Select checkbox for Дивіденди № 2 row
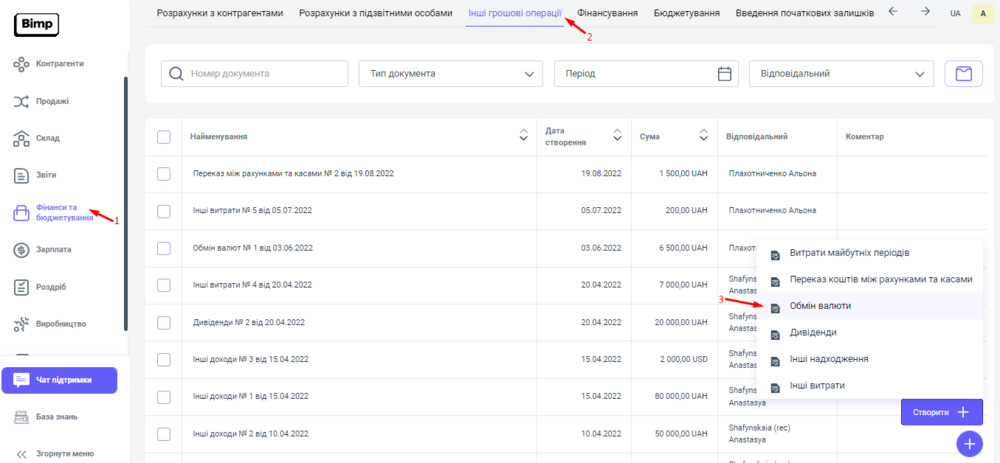The height and width of the screenshot is (463, 1000). tap(164, 322)
